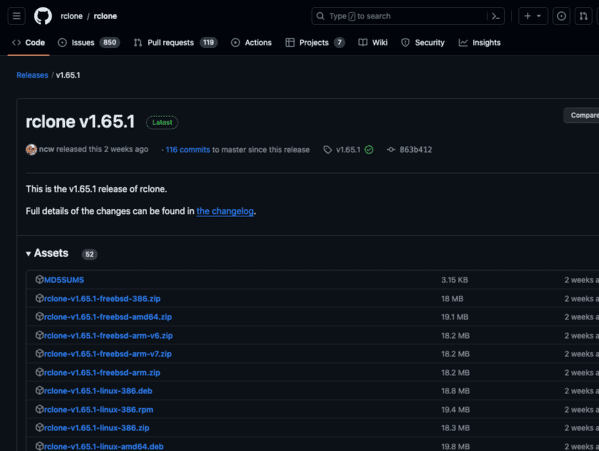Collapse the Assets section triangle
The width and height of the screenshot is (599, 451).
(28, 254)
